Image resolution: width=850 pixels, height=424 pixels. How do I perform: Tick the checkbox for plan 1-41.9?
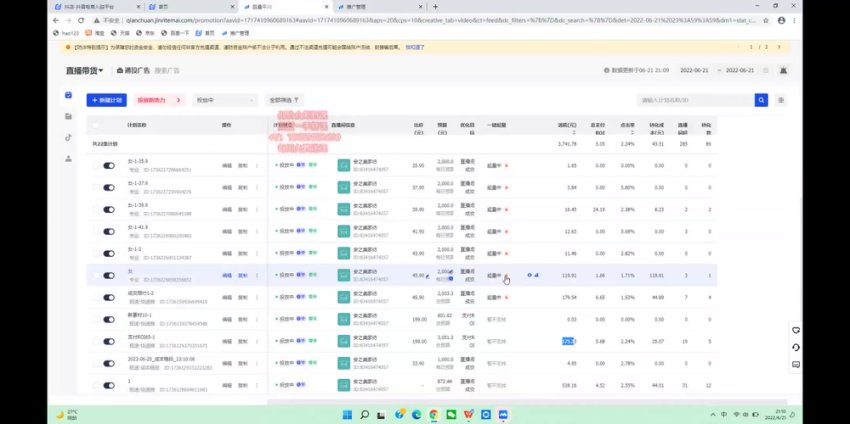(x=96, y=232)
